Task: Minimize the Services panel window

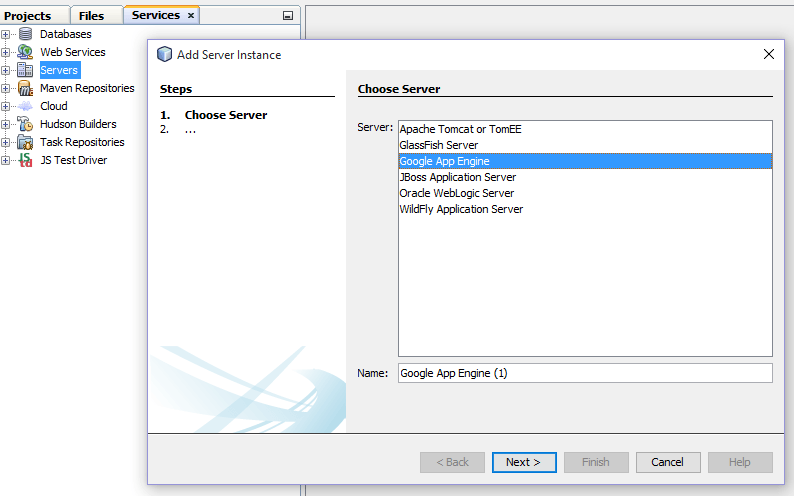Action: [288, 16]
